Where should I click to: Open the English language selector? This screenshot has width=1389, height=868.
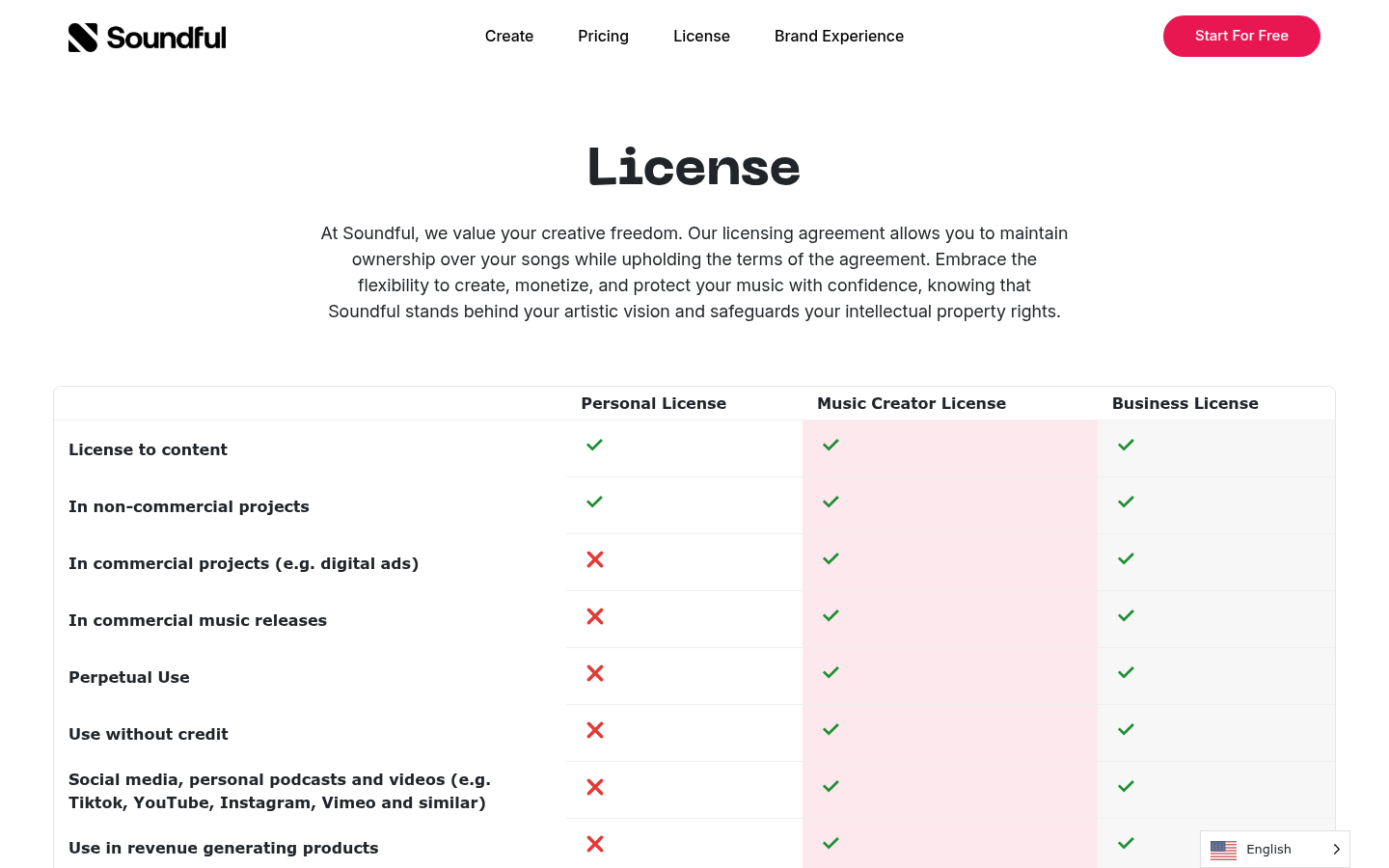(x=1275, y=849)
